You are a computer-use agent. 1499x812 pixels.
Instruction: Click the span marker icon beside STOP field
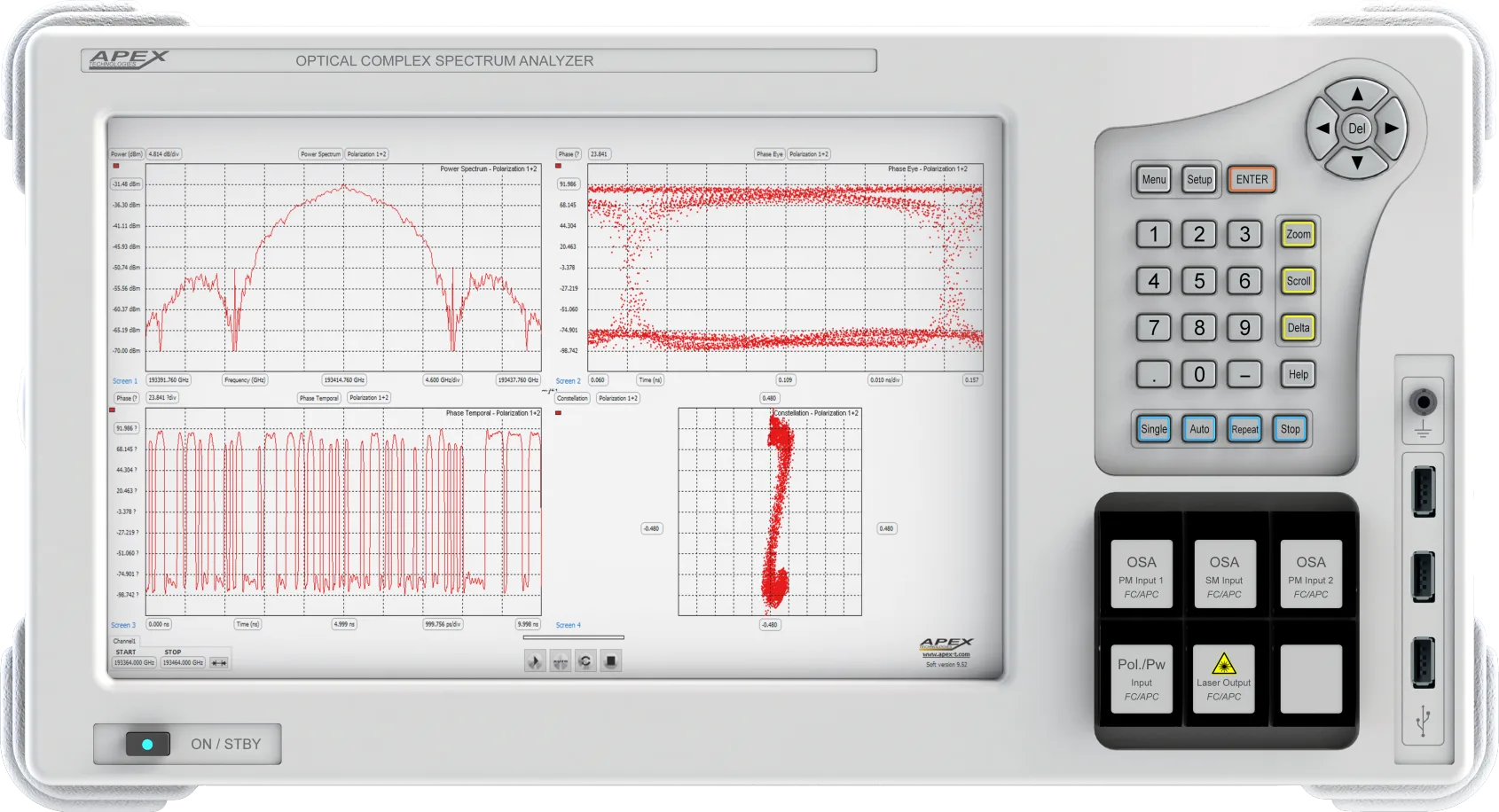[x=219, y=663]
